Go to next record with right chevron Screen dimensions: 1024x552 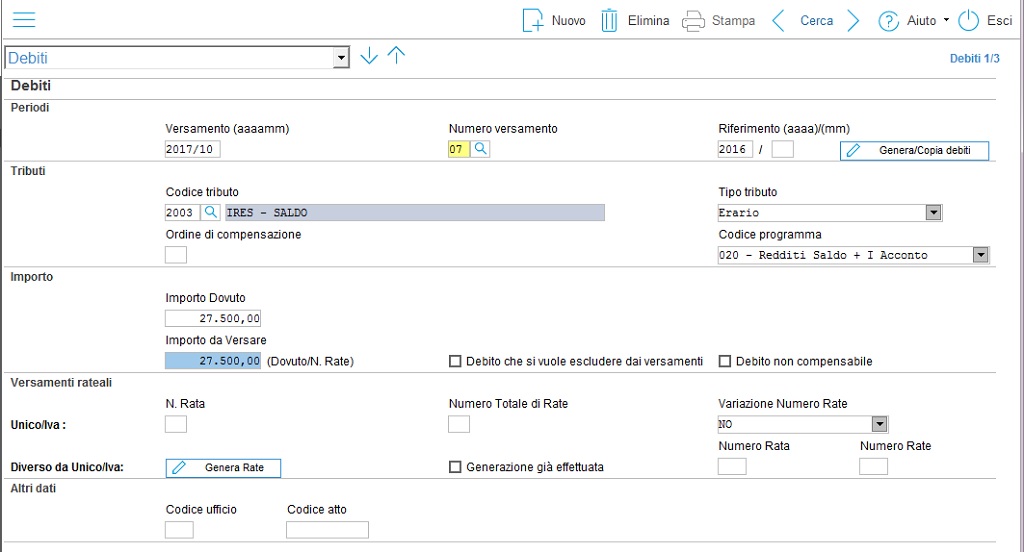click(853, 21)
